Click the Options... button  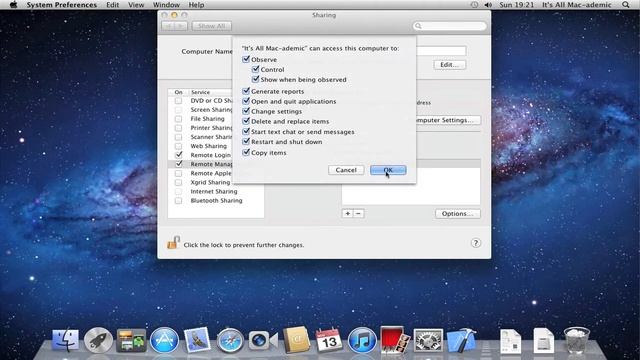pyautogui.click(x=458, y=213)
